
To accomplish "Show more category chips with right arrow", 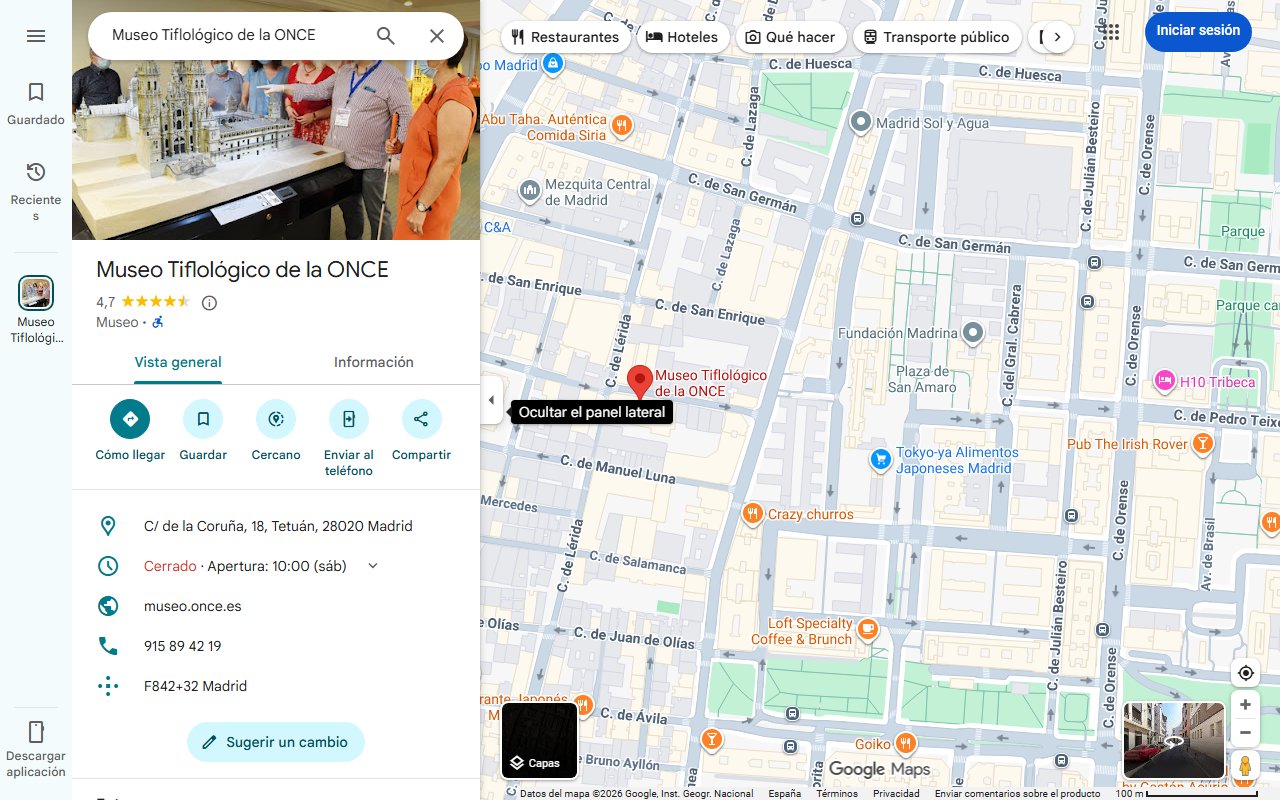I will pyautogui.click(x=1057, y=37).
